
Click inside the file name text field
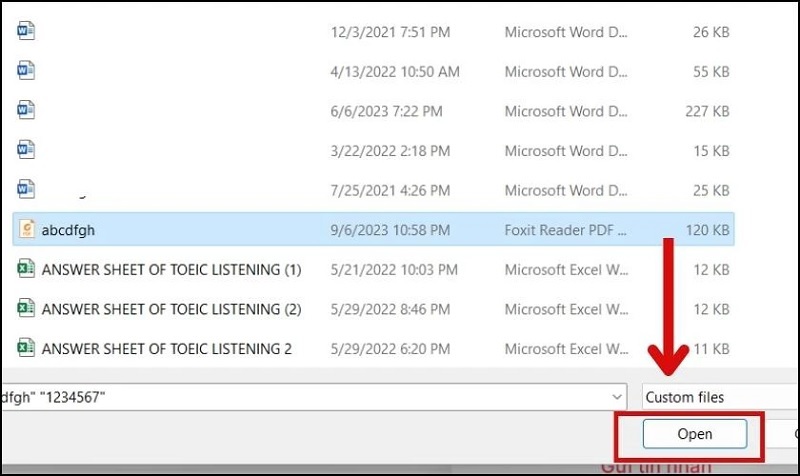pos(300,397)
